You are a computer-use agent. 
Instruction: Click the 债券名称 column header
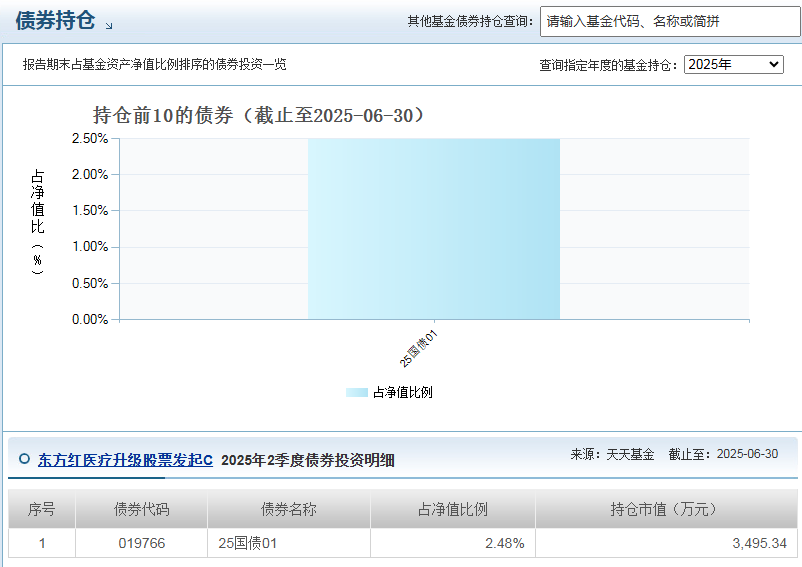pos(289,509)
